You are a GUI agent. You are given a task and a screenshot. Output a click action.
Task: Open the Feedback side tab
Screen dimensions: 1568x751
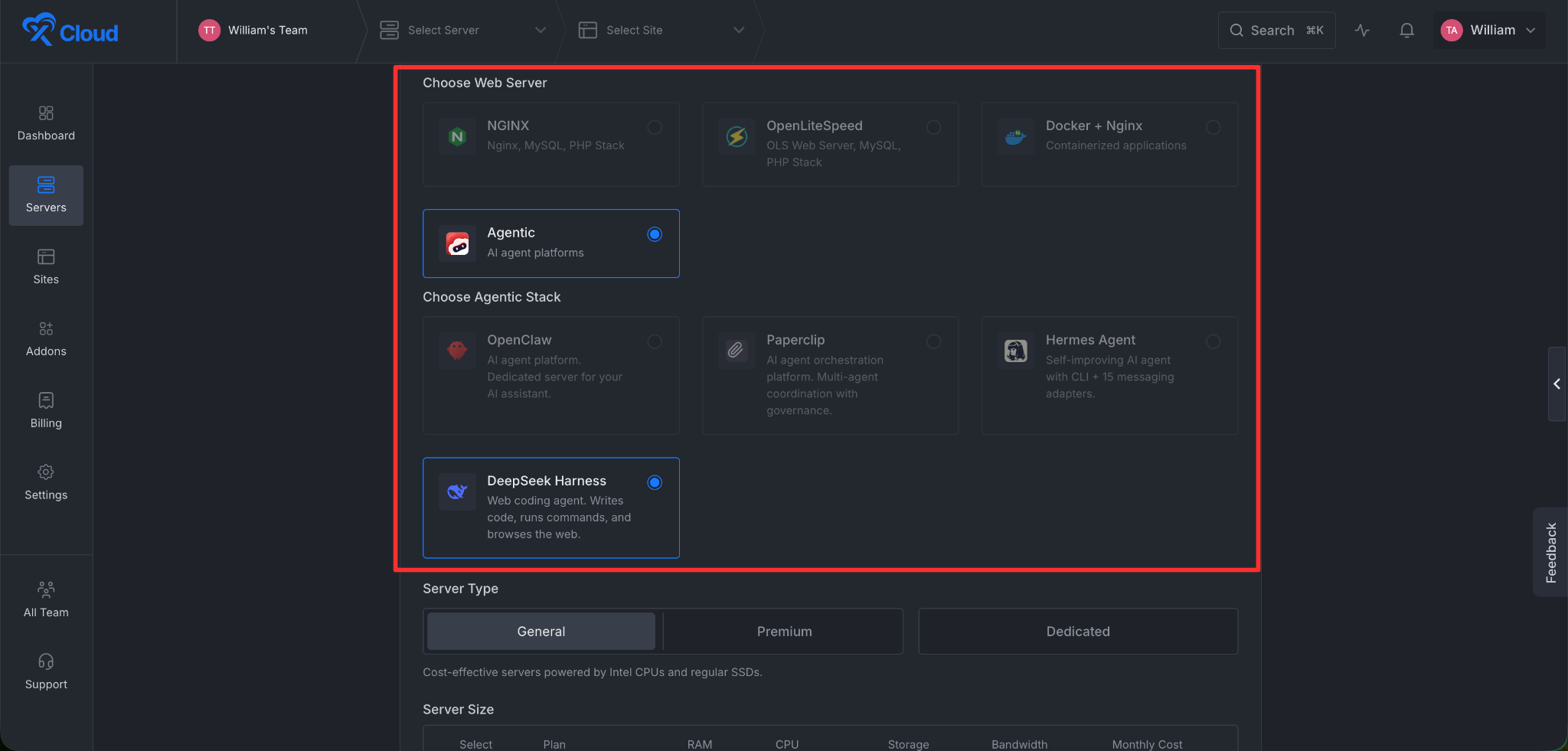pos(1551,552)
